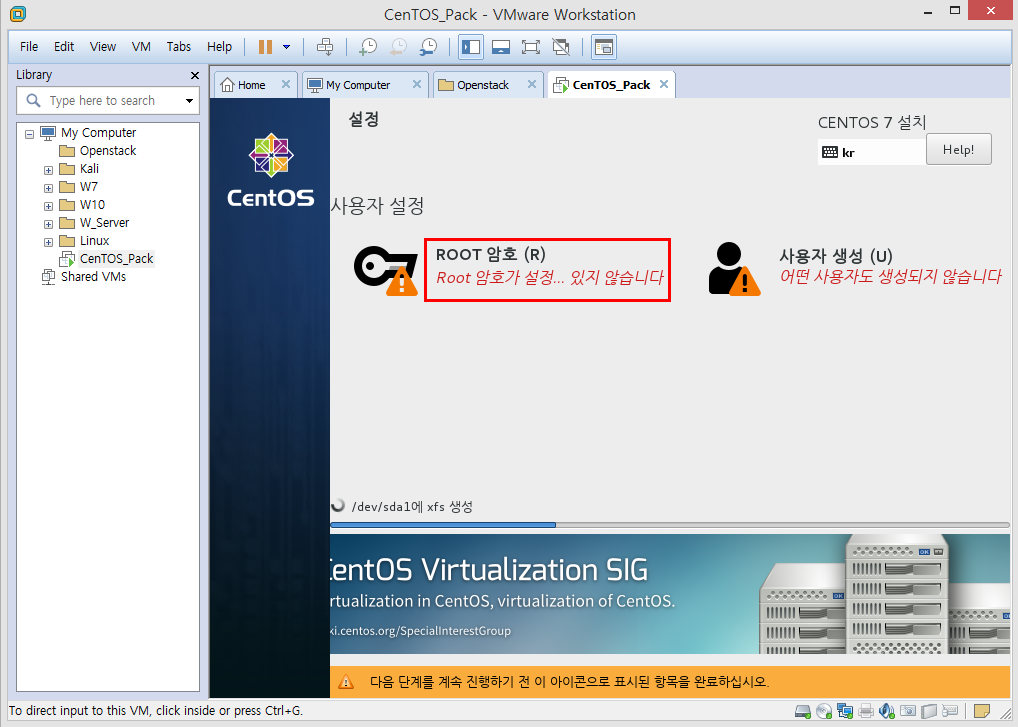Open the View menu
1018x727 pixels.
[103, 47]
